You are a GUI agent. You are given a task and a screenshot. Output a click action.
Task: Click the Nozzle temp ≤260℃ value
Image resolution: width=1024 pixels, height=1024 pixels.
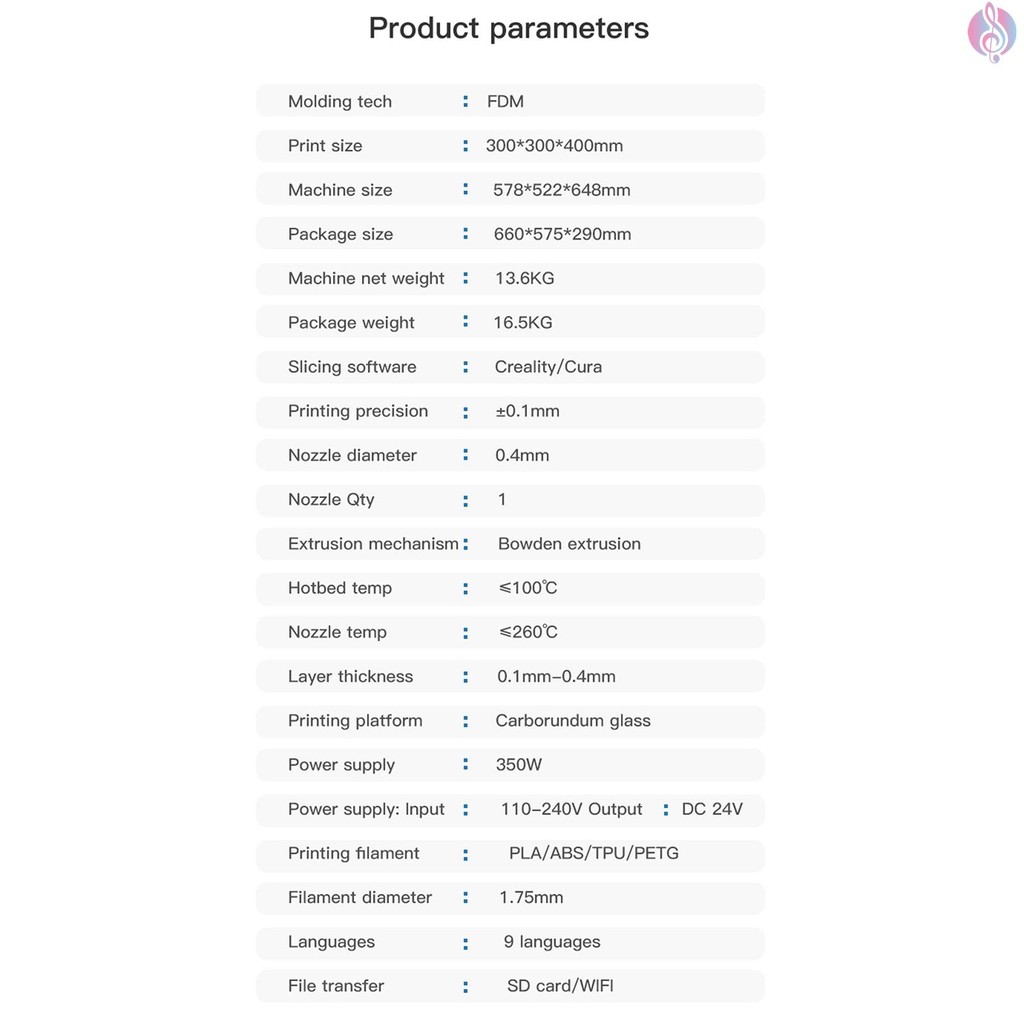528,632
